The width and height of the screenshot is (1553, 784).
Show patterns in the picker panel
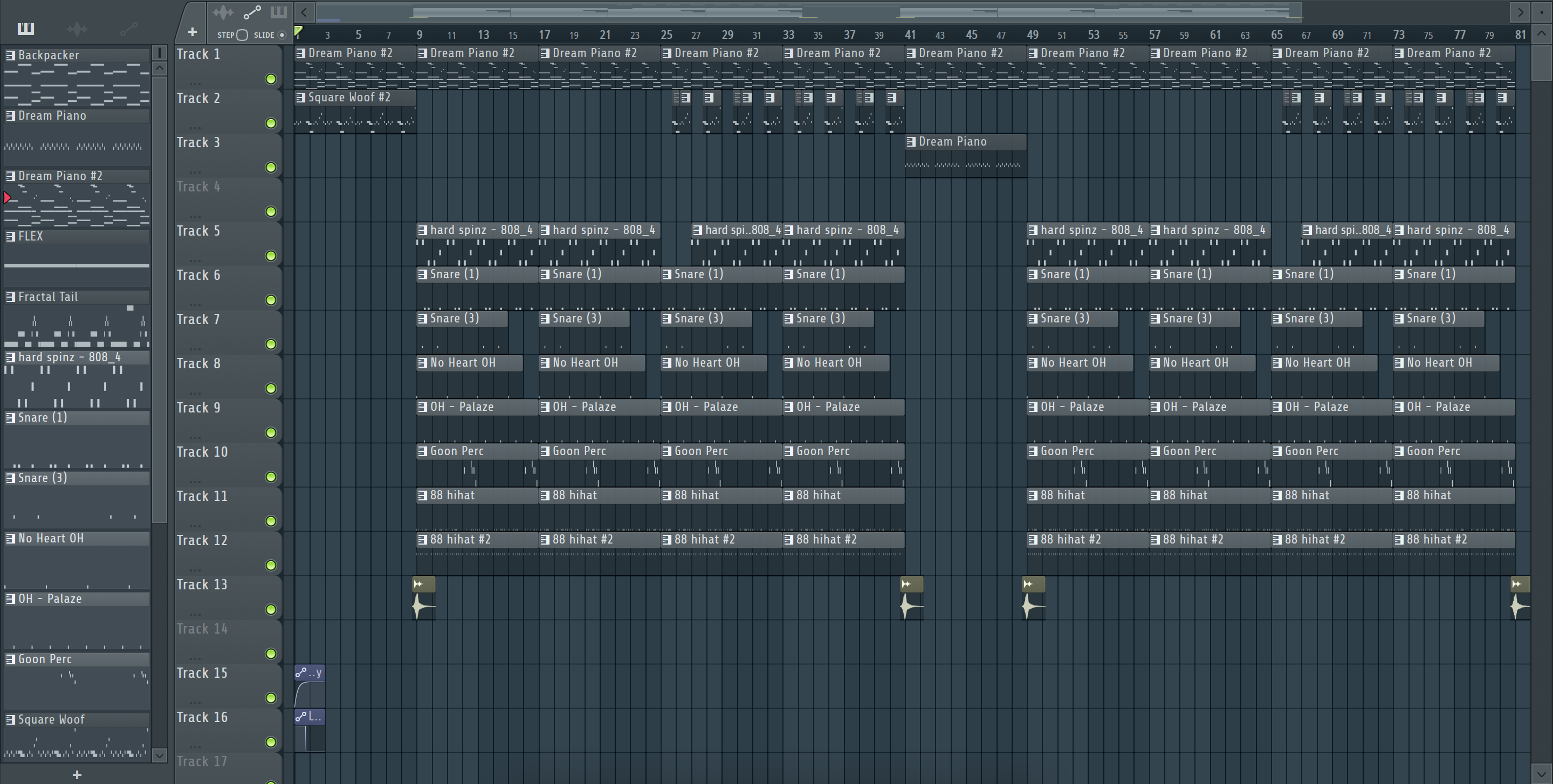26,29
